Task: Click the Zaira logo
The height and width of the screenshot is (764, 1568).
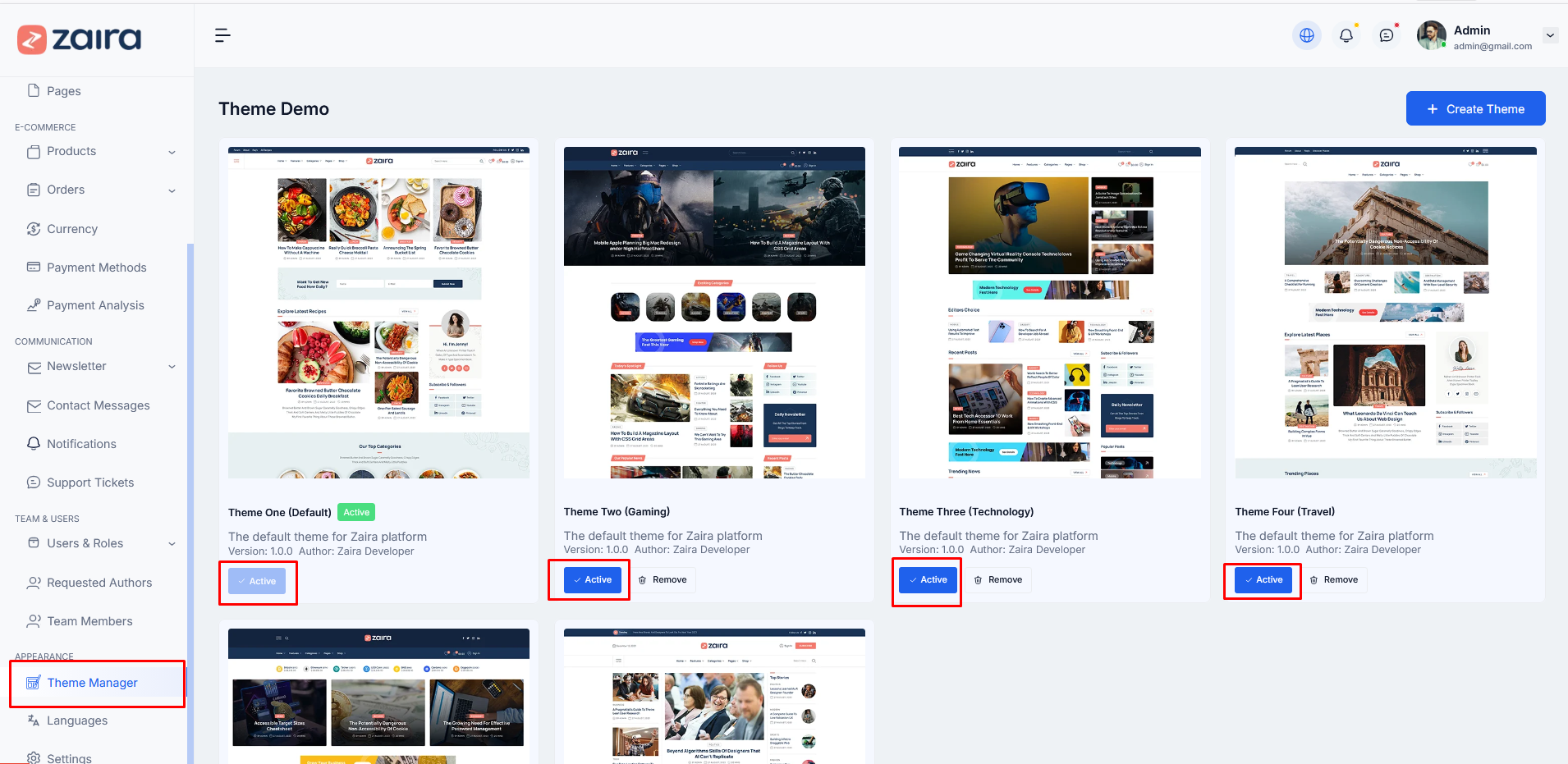Action: click(x=78, y=39)
